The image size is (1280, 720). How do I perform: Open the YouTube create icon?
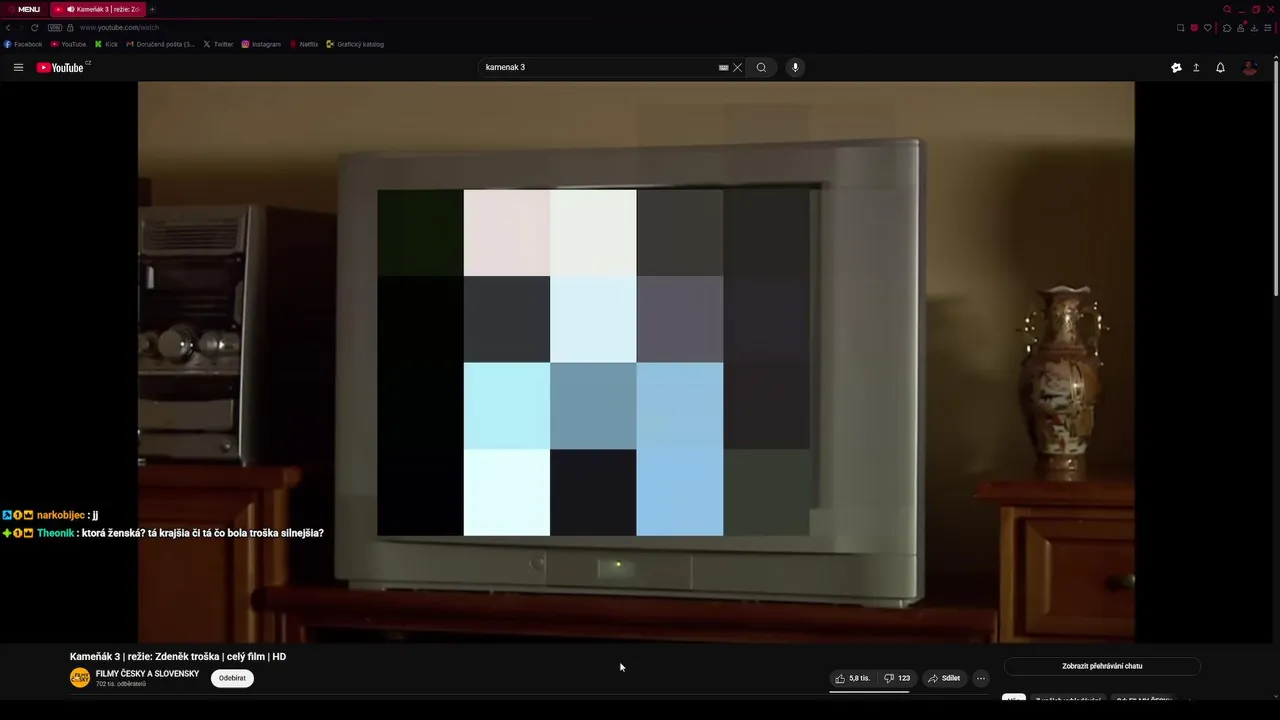point(1176,68)
